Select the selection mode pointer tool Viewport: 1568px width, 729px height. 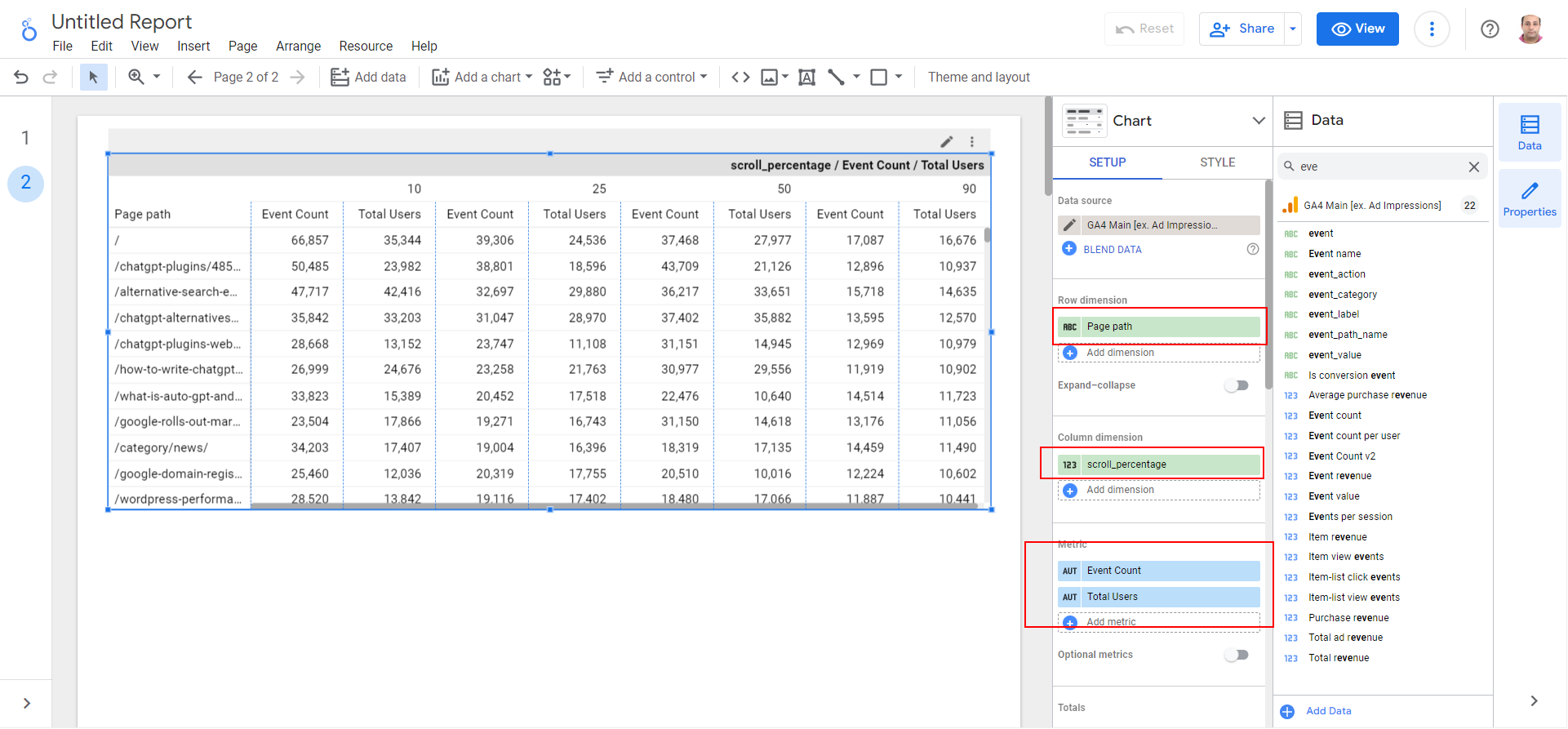tap(93, 77)
